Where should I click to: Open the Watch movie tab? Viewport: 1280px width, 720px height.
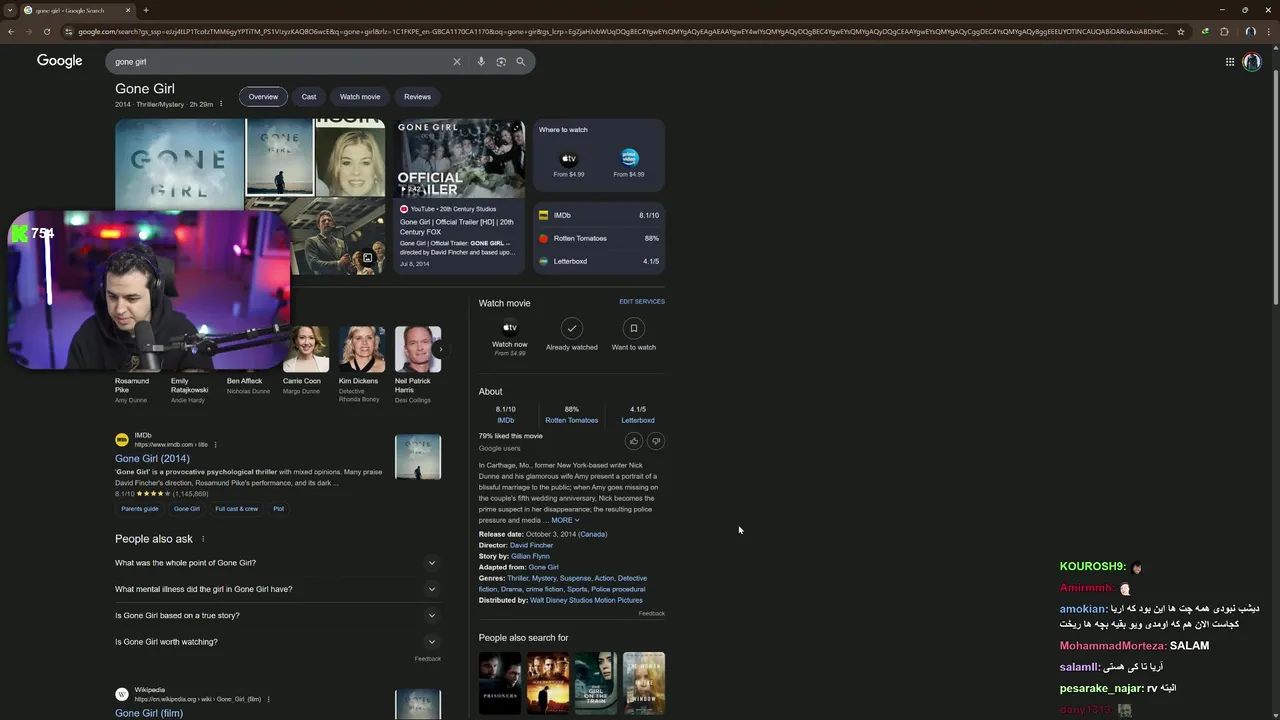tap(360, 97)
